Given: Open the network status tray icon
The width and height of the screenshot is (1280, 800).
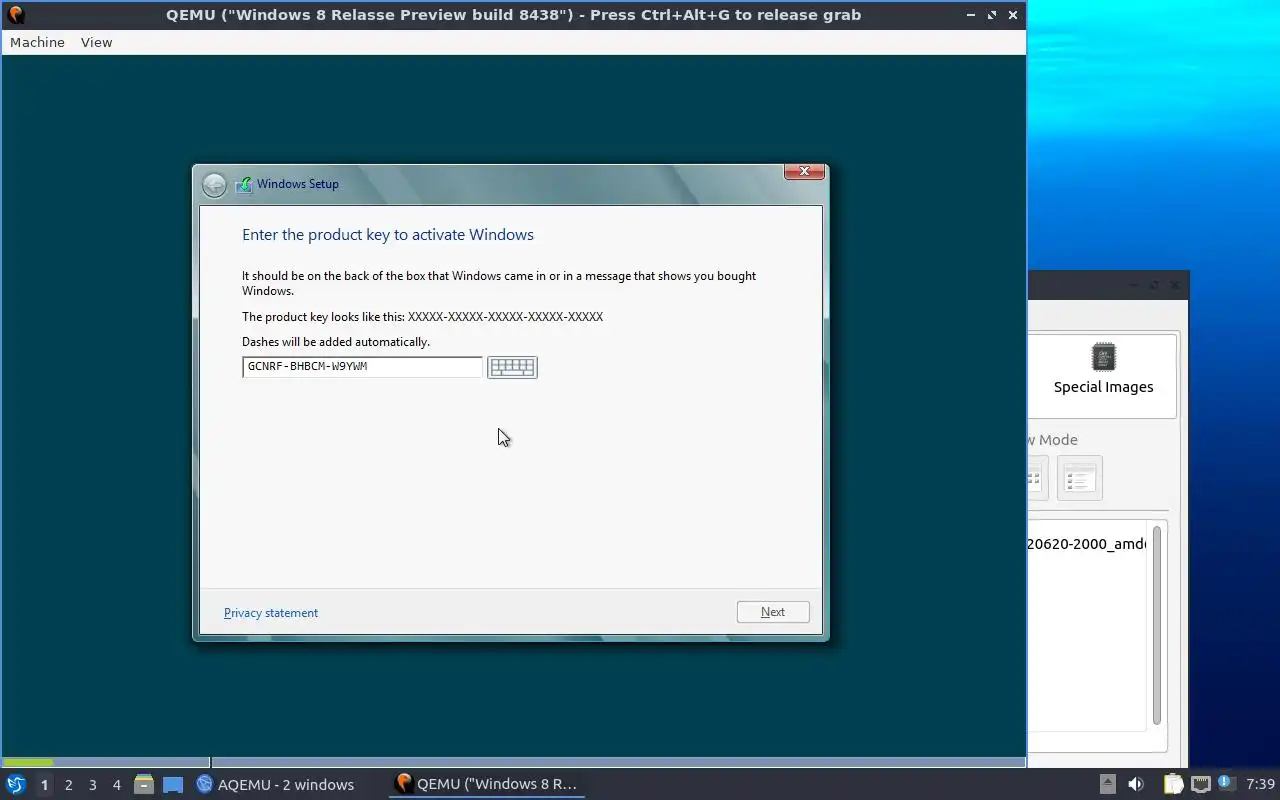Looking at the screenshot, I should pos(1200,784).
